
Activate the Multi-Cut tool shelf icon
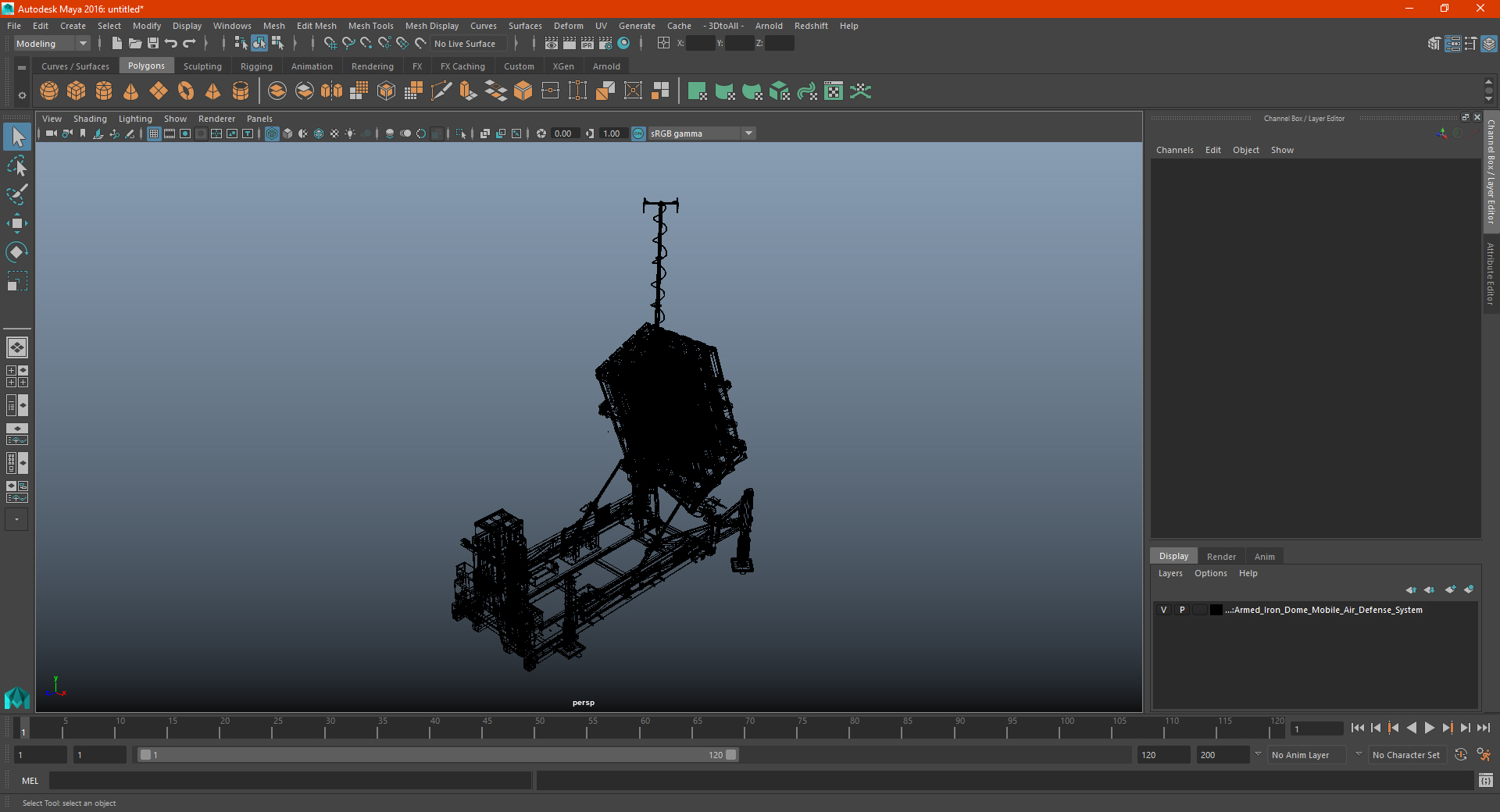(441, 91)
